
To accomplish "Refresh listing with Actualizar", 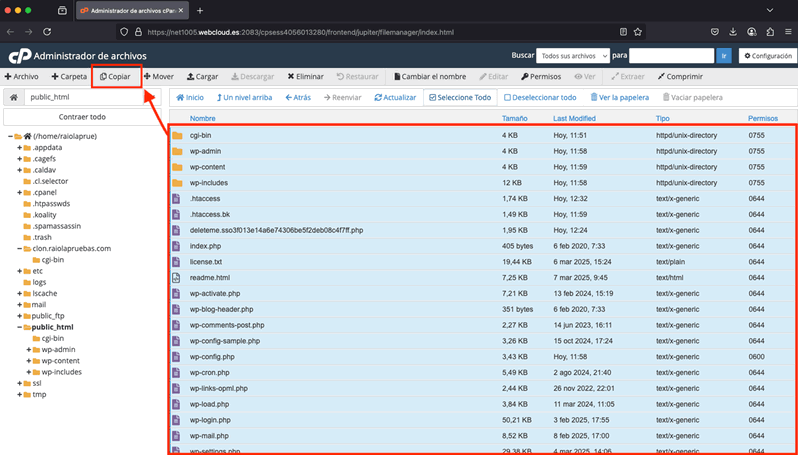I will click(x=395, y=97).
